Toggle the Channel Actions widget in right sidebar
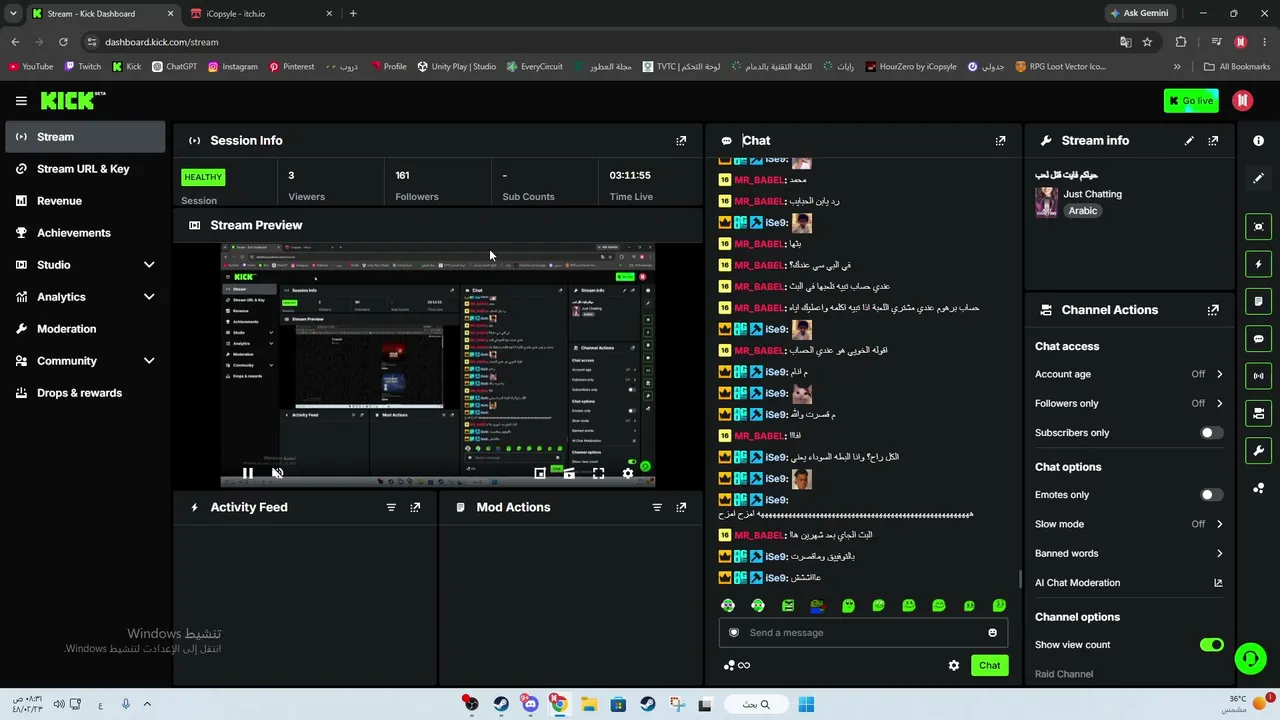Screen dimensions: 1280x720 pyautogui.click(x=1258, y=413)
